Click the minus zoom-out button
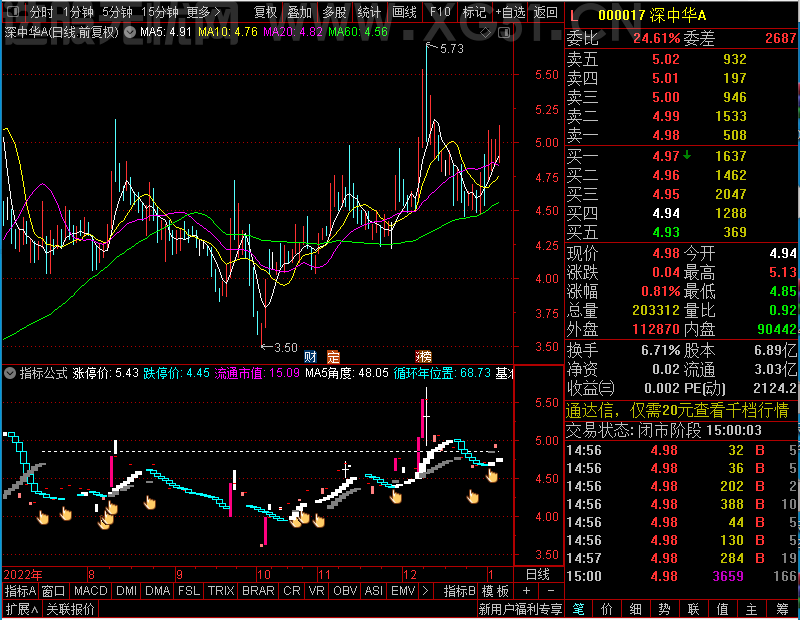800x620 pixels. [551, 591]
